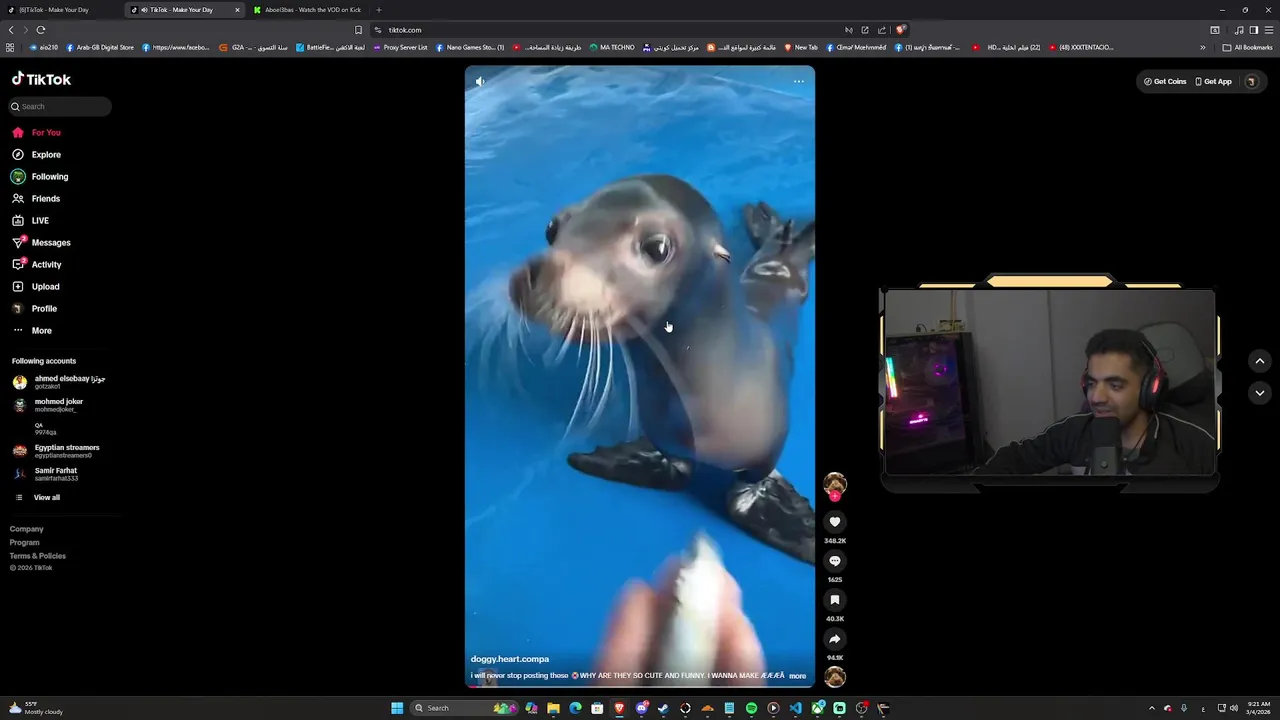Click Get Coins button
The image size is (1280, 720).
pos(1166,81)
